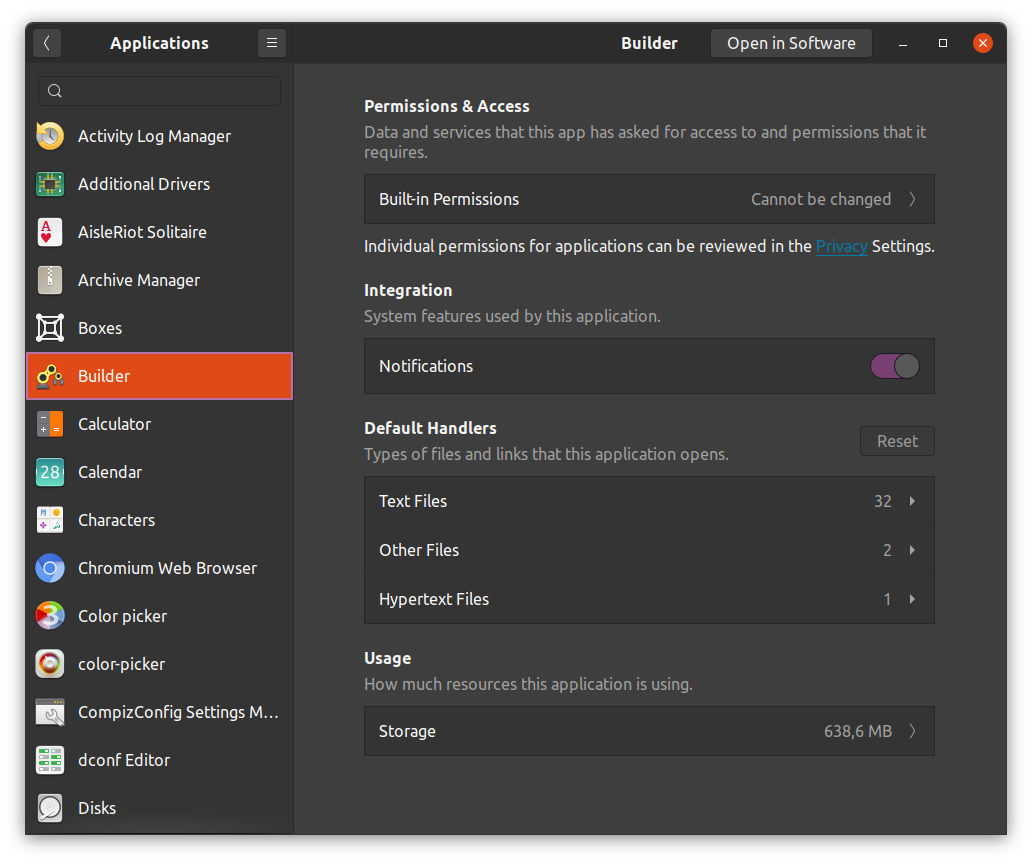Click the AisleRiot Solitaire card icon
This screenshot has height=863, width=1032.
50,232
